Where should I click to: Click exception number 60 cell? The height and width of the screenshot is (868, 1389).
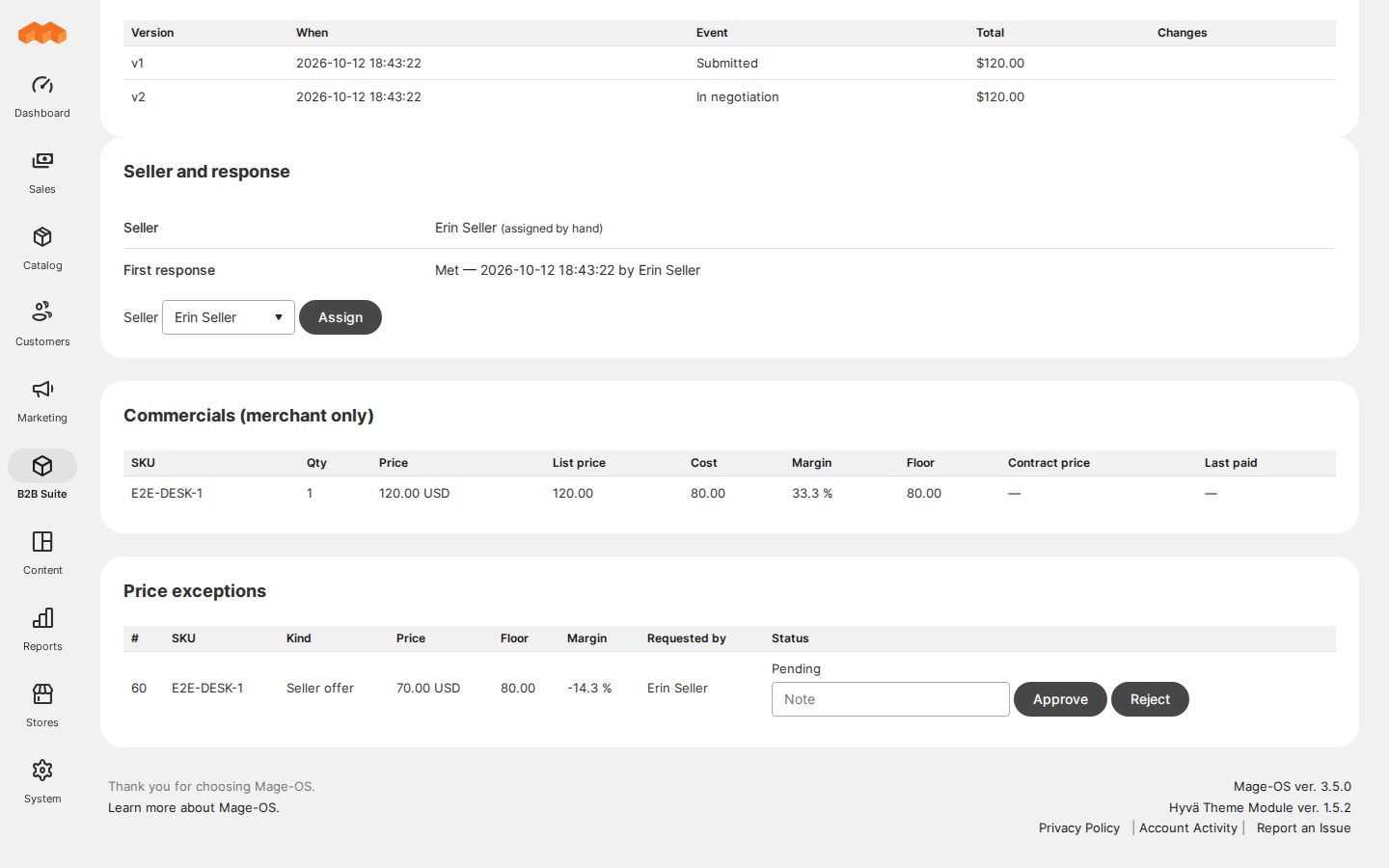(139, 689)
